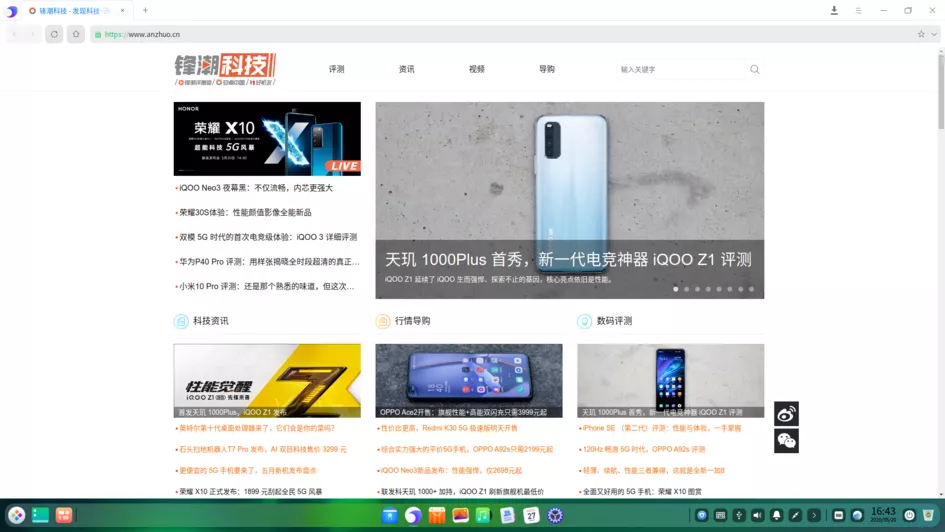Open the notification bell tray icon
Viewport: 945px width, 532px height.
coord(776,515)
